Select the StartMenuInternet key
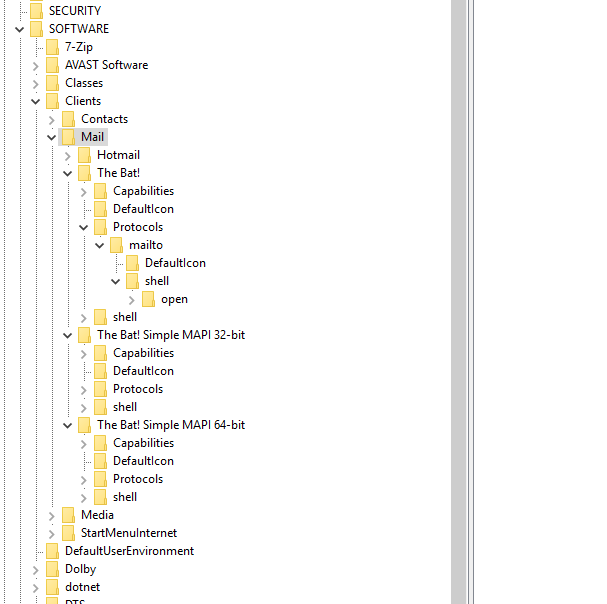Image resolution: width=607 pixels, height=604 pixels. tap(129, 533)
